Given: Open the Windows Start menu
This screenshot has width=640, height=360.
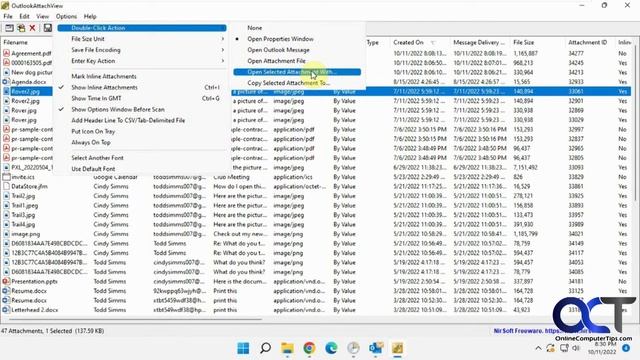Looking at the screenshot, I should (x=243, y=348).
